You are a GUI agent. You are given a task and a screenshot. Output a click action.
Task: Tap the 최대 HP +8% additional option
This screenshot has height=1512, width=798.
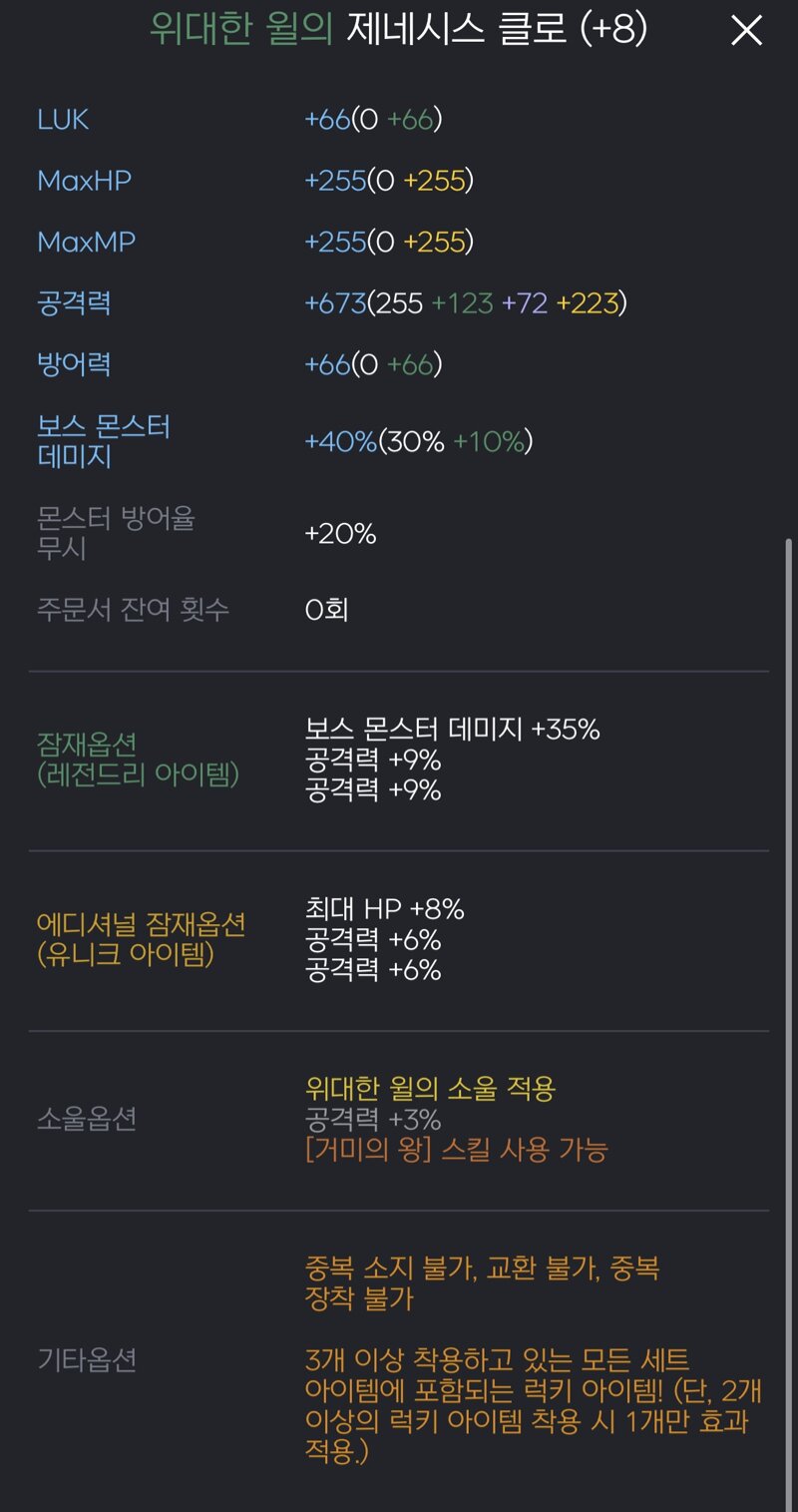pyautogui.click(x=385, y=909)
